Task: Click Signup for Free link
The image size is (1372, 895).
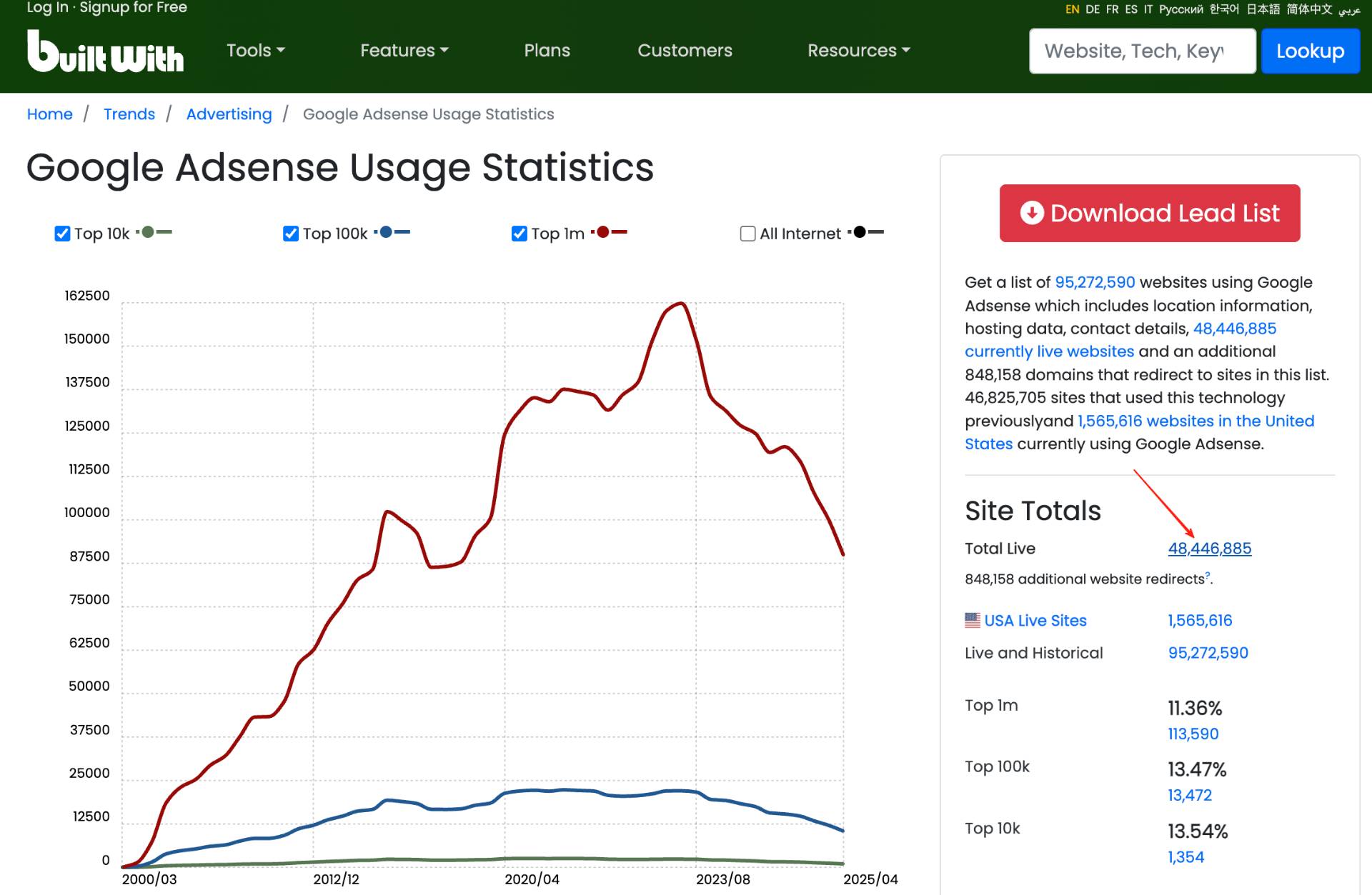Action: [134, 7]
